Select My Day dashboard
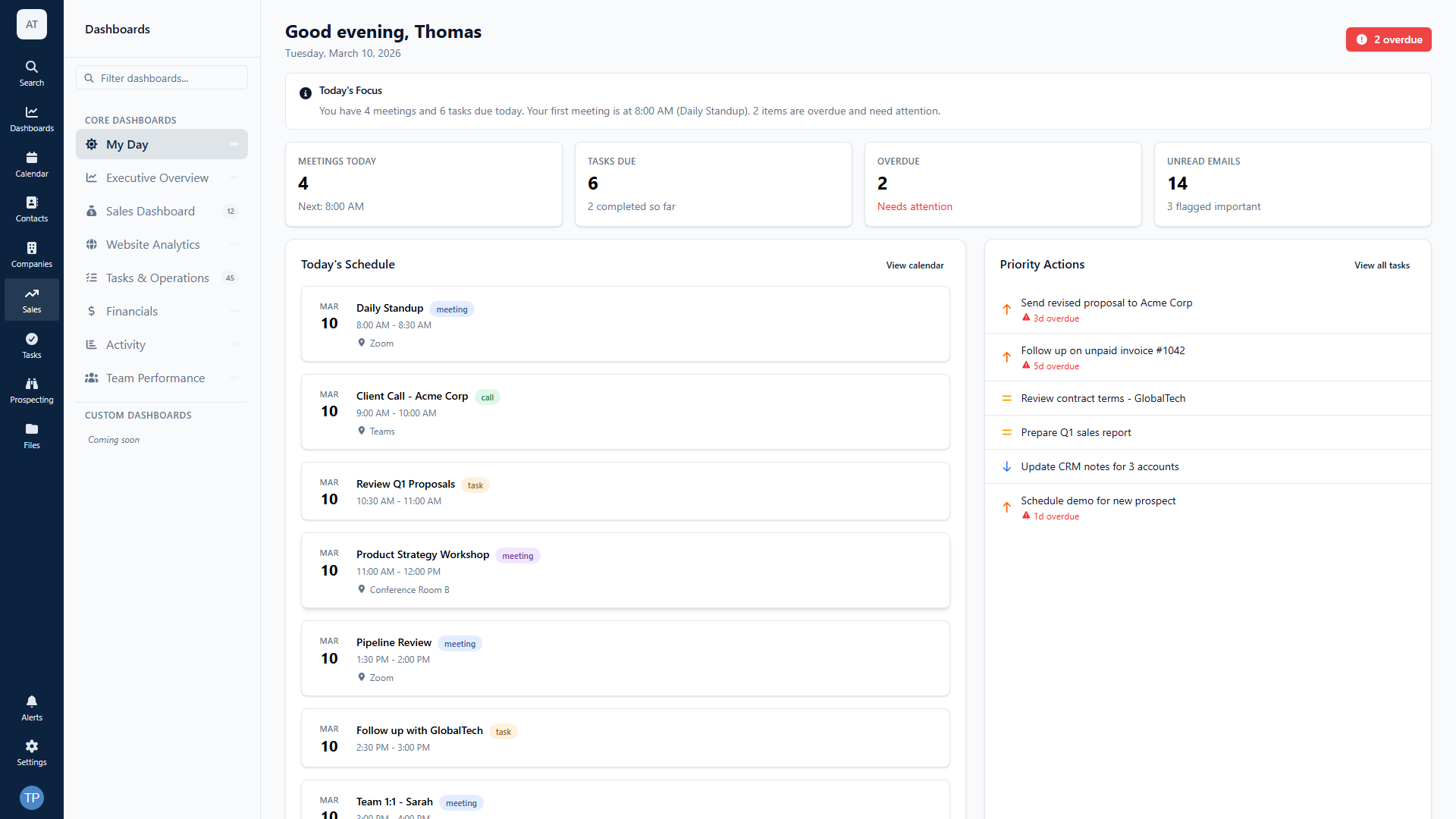The image size is (1456, 819). (162, 144)
